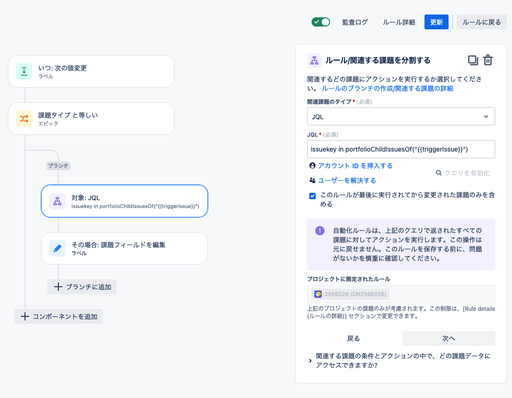Select the いつ: 次の値変更 trigger card
This screenshot has height=398, width=512.
pyautogui.click(x=91, y=72)
